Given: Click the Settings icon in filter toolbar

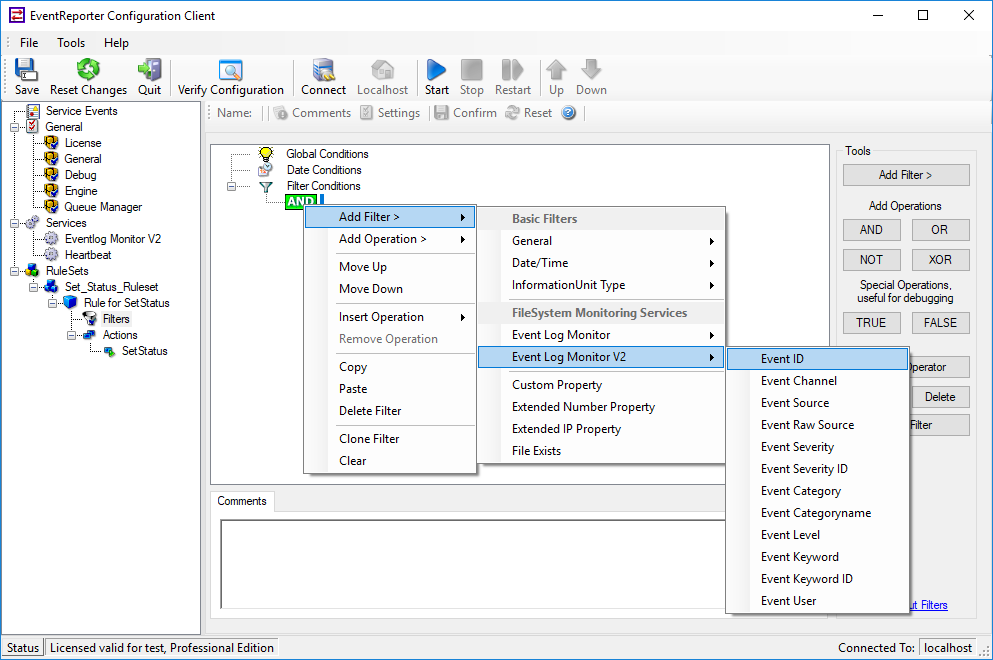Looking at the screenshot, I should [x=367, y=113].
